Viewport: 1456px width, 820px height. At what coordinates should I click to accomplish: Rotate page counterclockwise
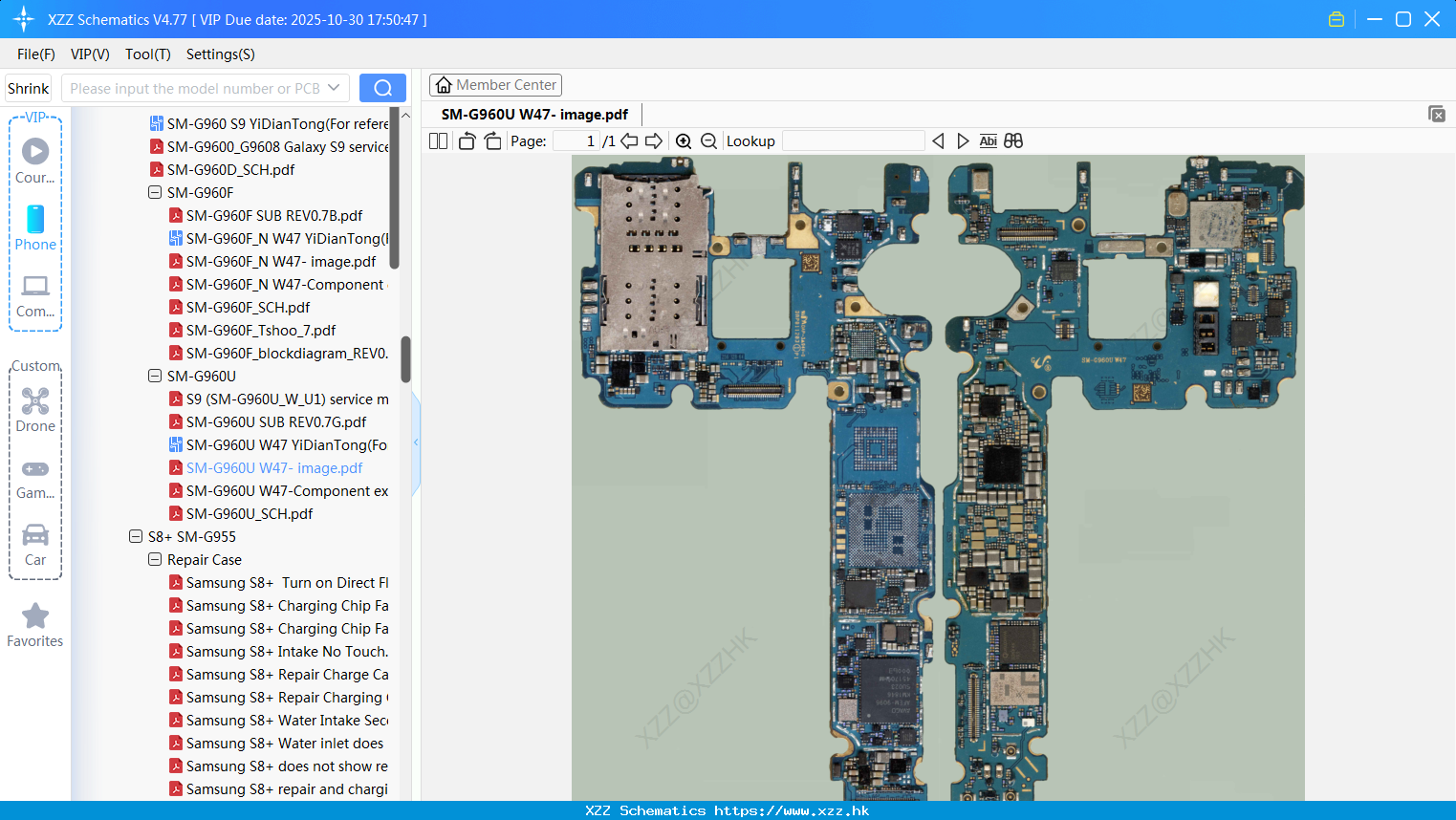[x=467, y=140]
